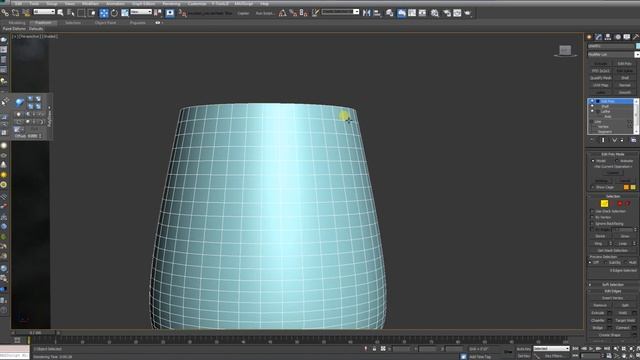The height and width of the screenshot is (360, 640).
Task: Click Go to Start playback button
Action: coord(576,349)
